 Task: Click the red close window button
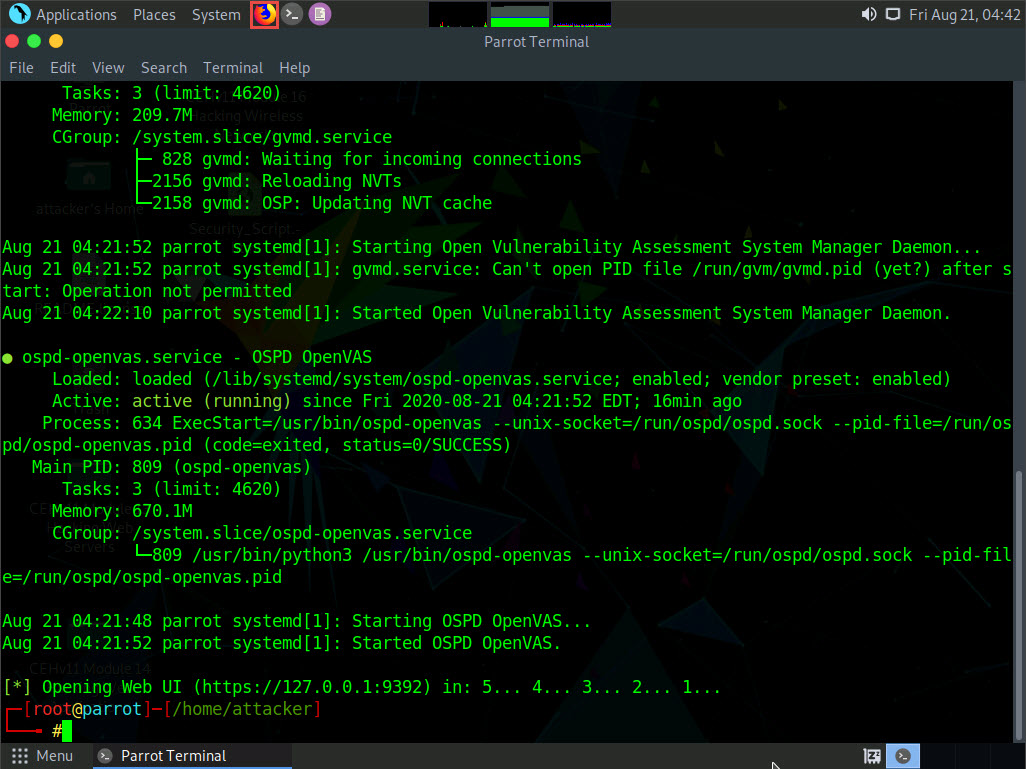point(12,42)
